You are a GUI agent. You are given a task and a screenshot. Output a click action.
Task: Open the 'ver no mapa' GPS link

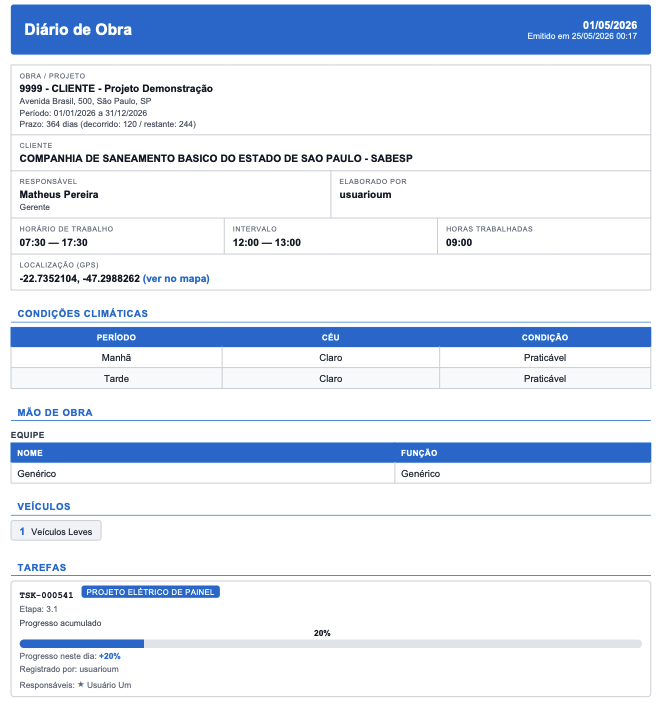coord(176,279)
